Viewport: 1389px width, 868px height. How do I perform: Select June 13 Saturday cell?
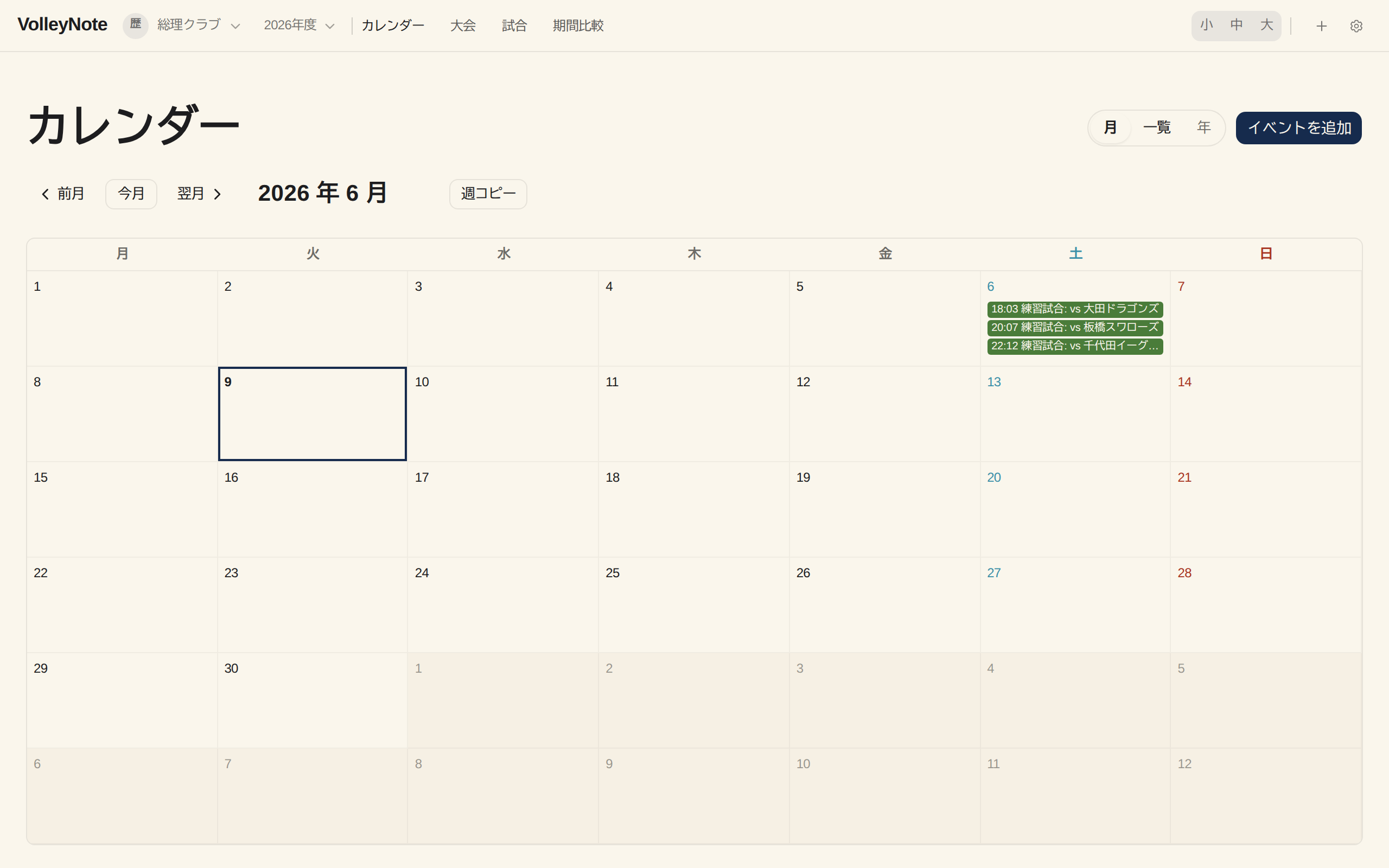pyautogui.click(x=1075, y=414)
